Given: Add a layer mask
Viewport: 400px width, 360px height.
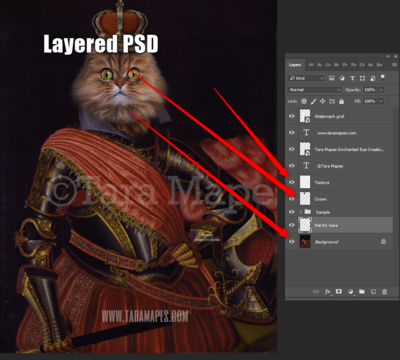Looking at the screenshot, I should click(x=339, y=291).
